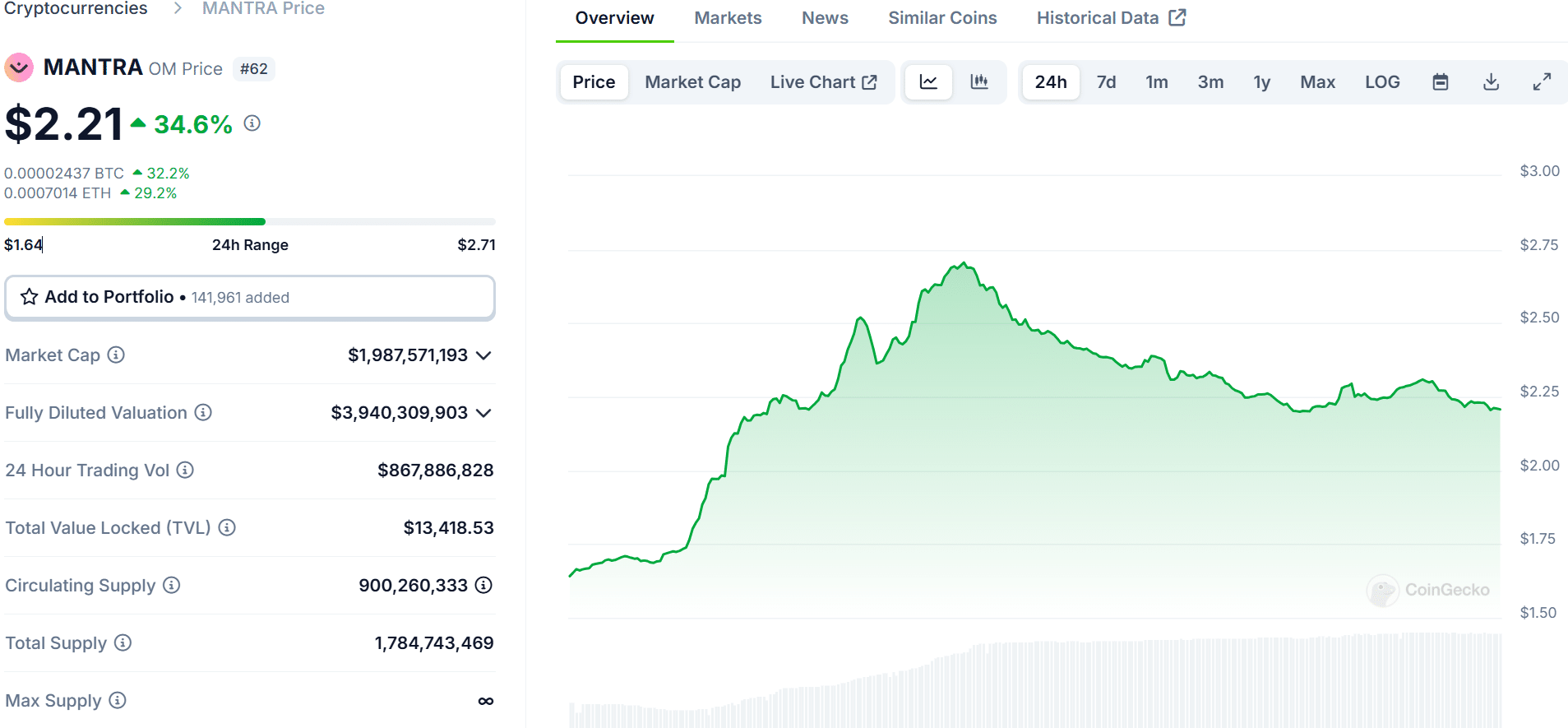Show Max Supply info icon
This screenshot has width=1568, height=728.
point(118,700)
